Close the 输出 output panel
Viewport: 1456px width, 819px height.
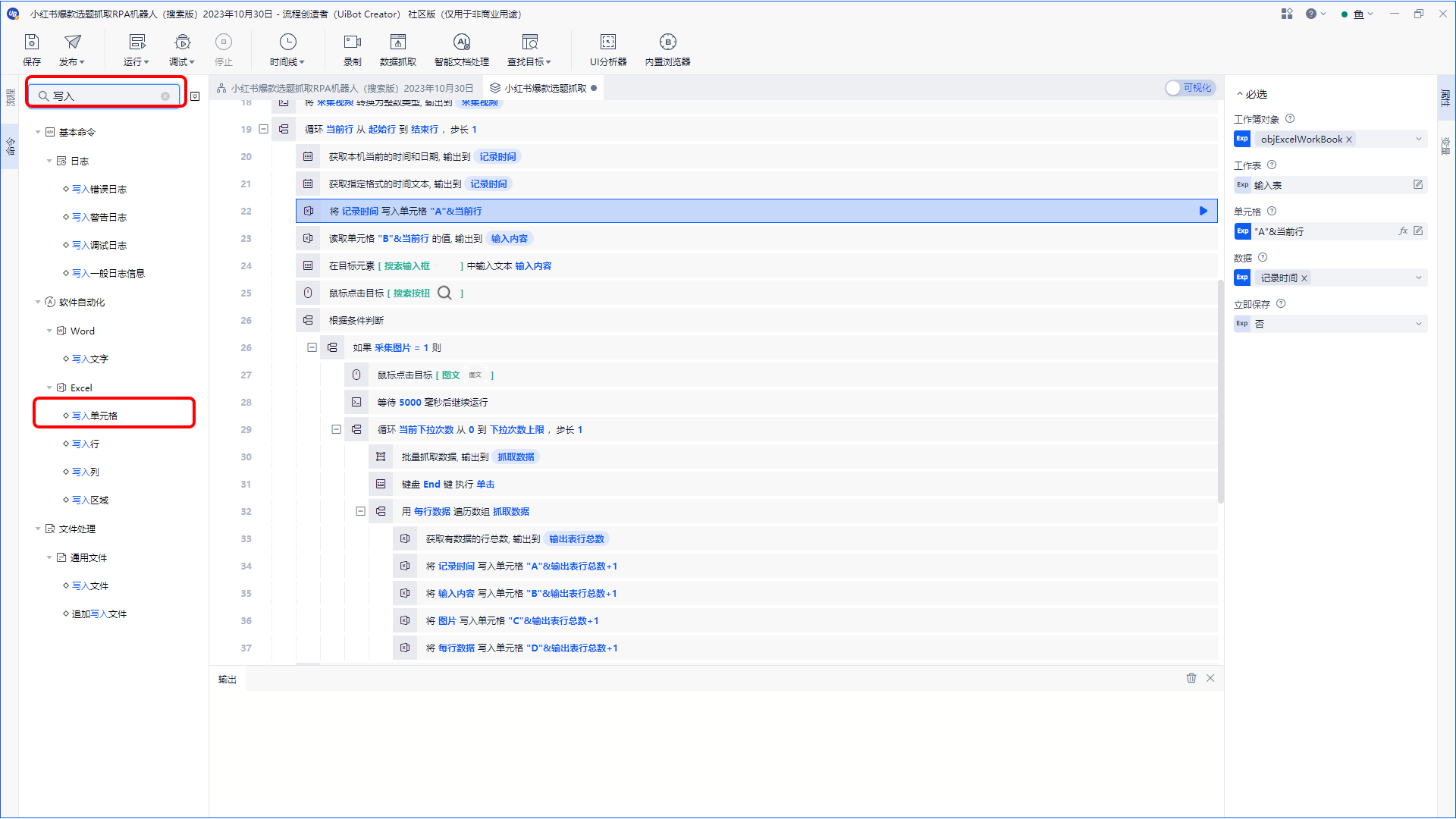coord(1210,678)
